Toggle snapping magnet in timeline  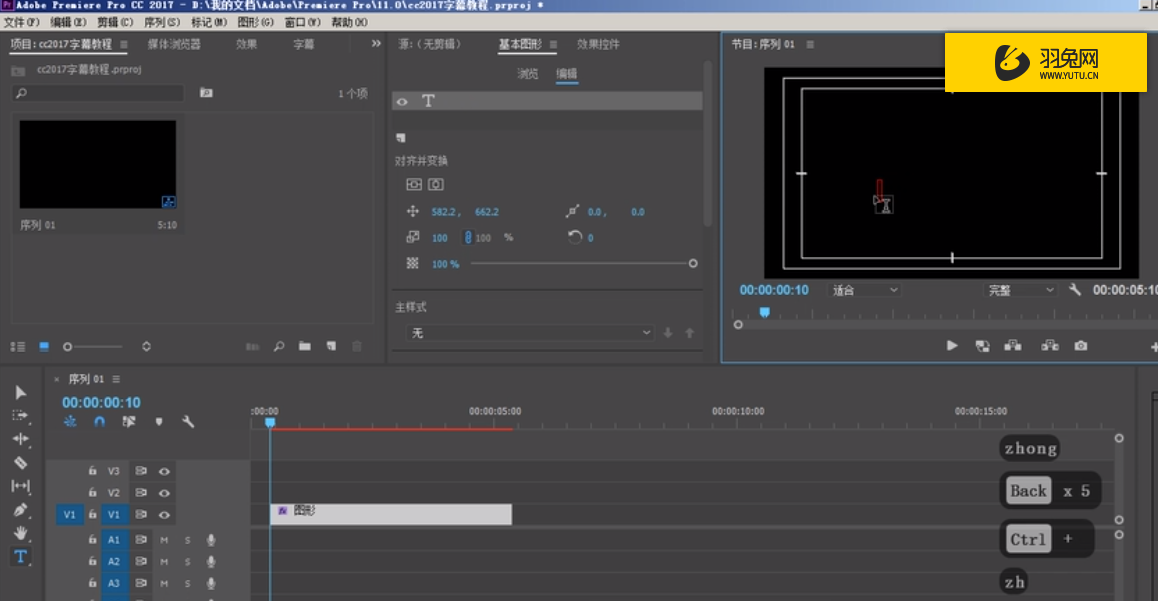(99, 421)
